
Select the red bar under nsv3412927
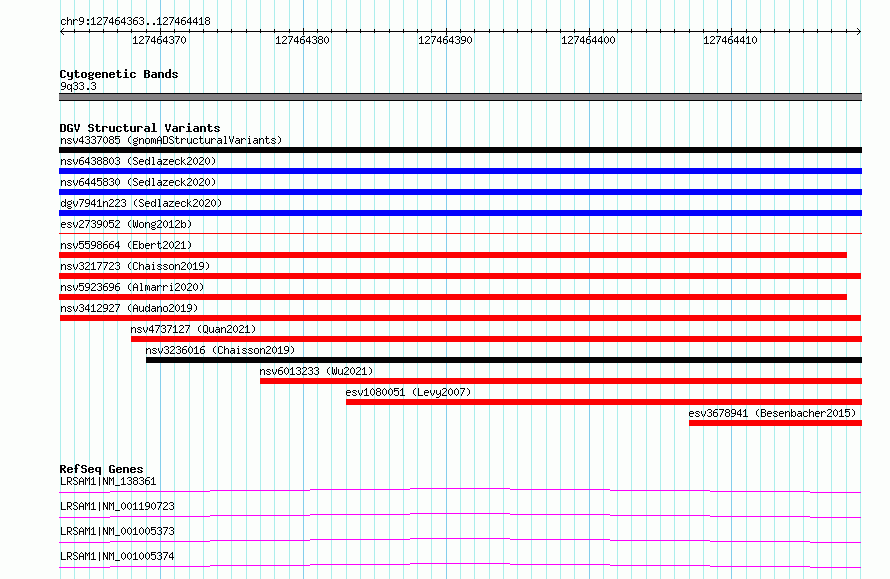460,318
